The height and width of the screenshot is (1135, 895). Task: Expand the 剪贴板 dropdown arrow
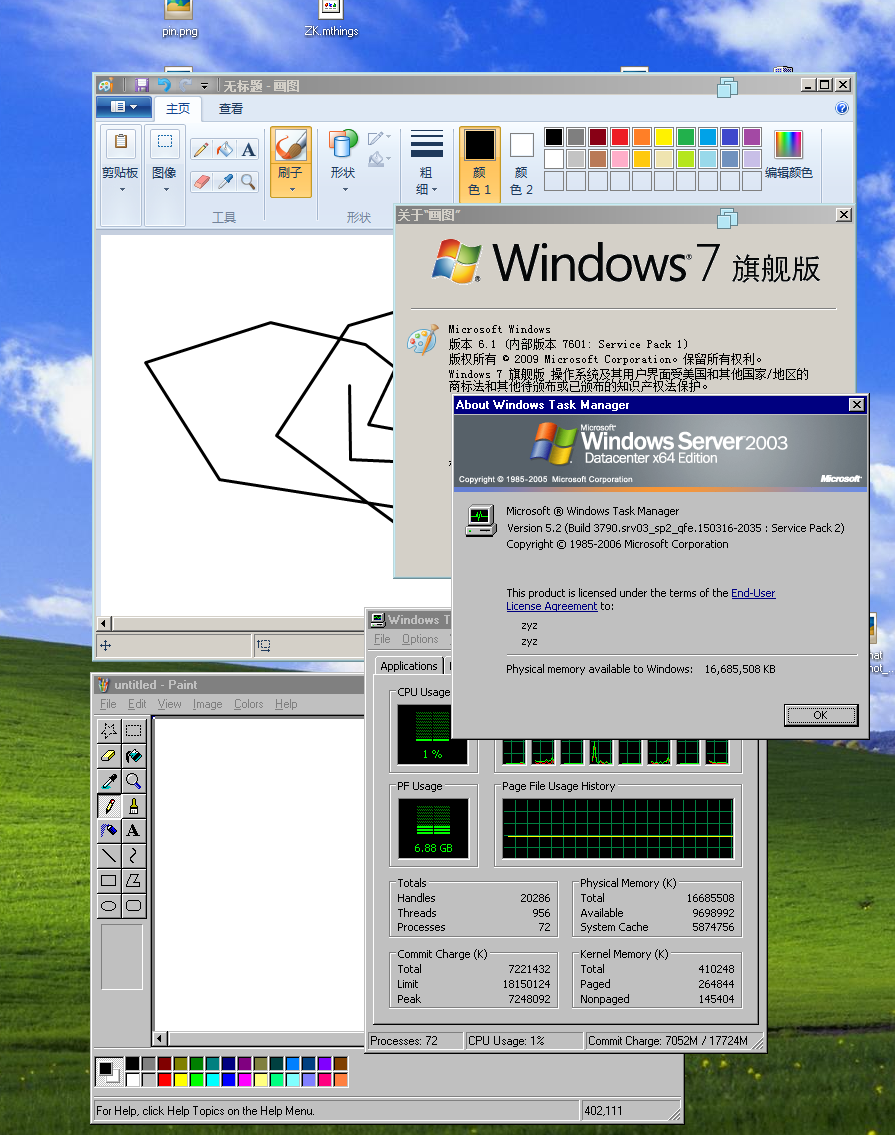click(122, 190)
